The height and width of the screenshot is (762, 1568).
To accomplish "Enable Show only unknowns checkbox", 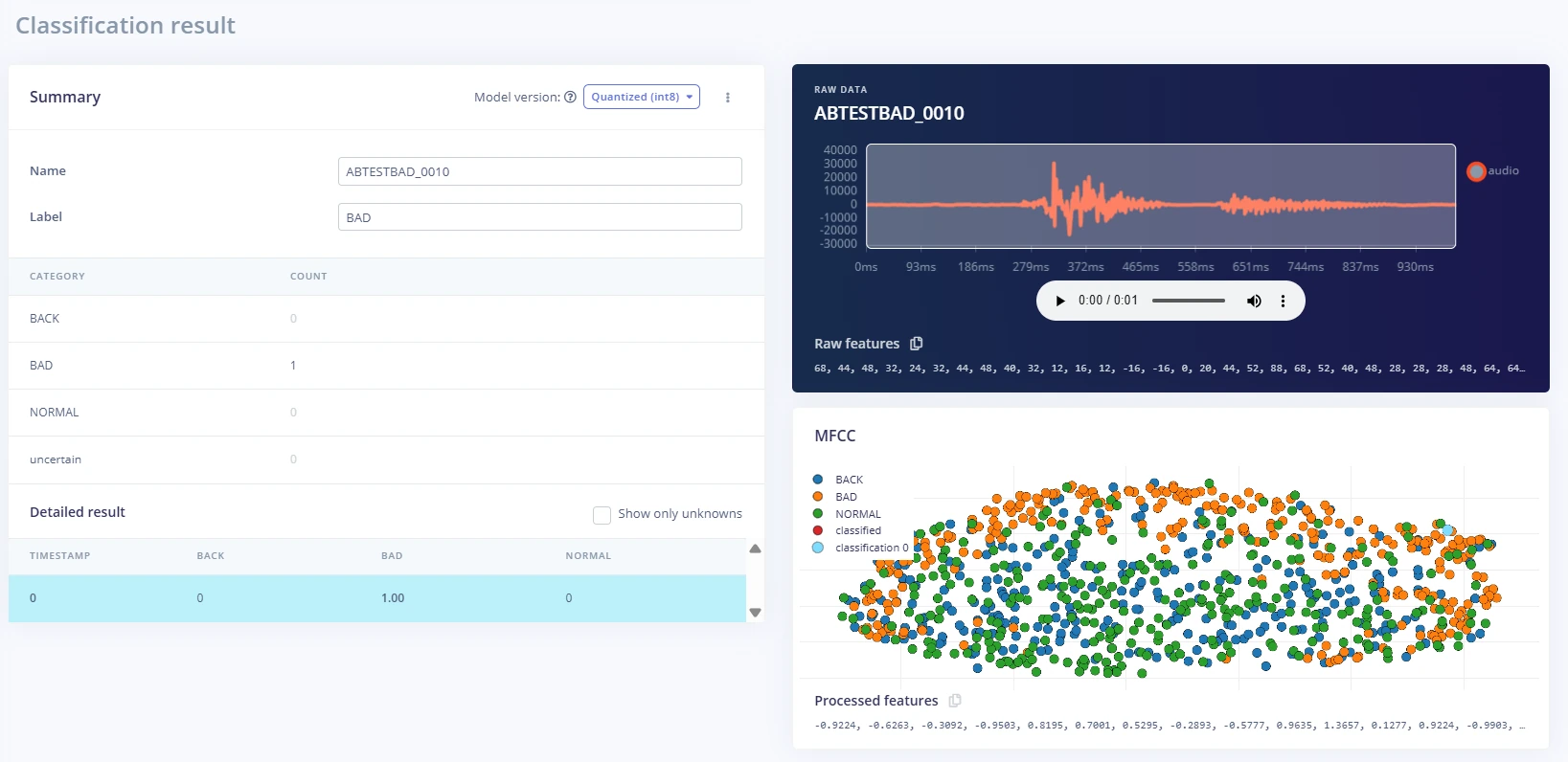I will click(602, 515).
